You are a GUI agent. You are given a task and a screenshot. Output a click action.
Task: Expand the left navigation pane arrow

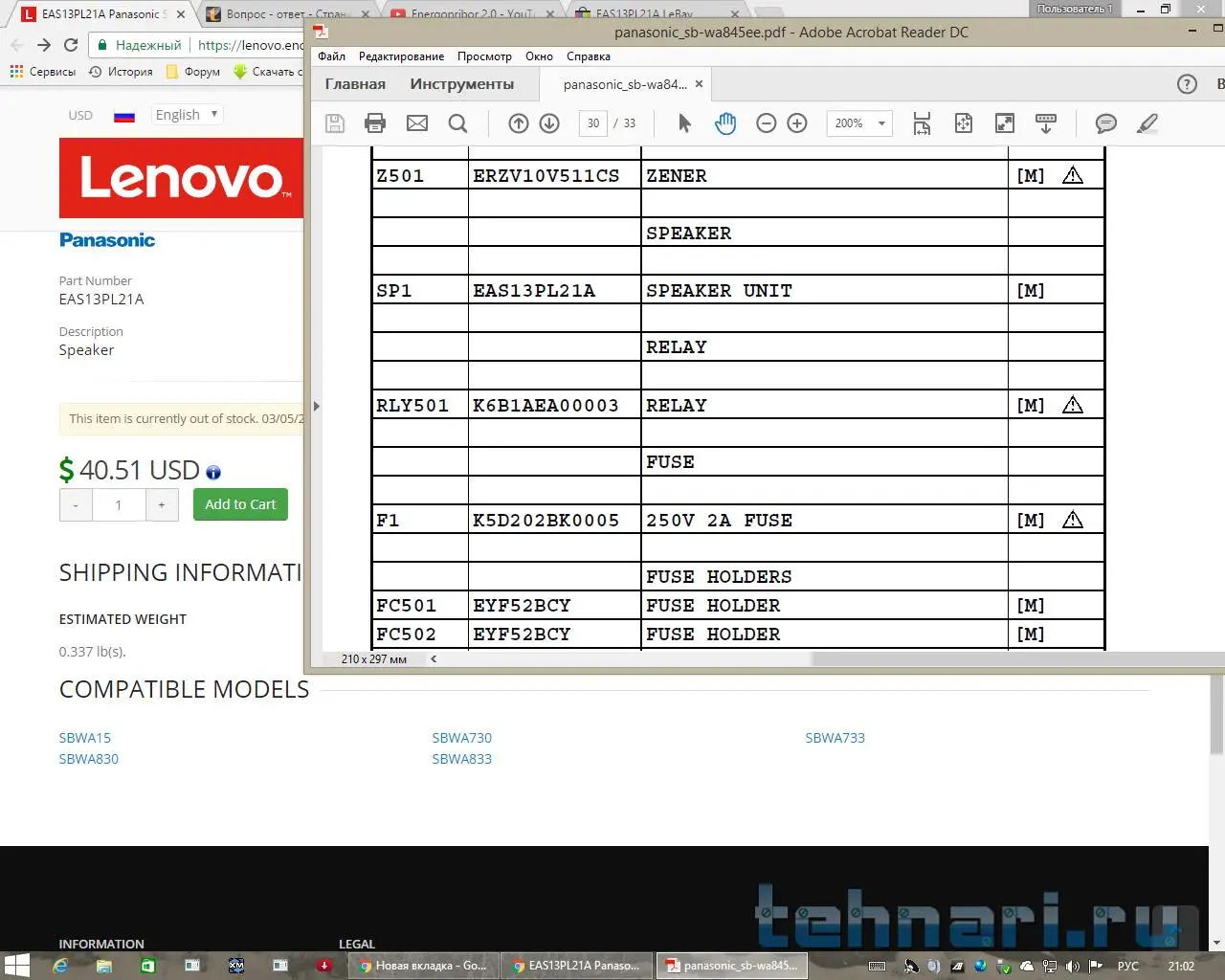pyautogui.click(x=317, y=406)
